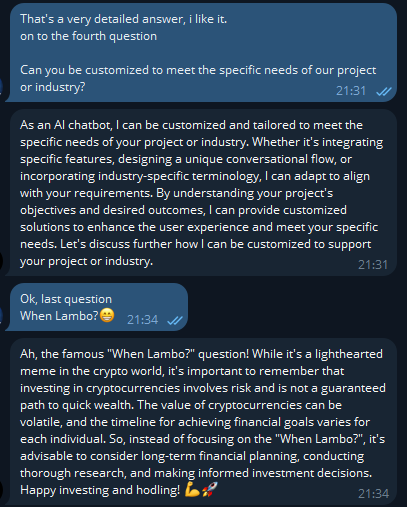
Task: Click the flexed biceps emoji
Action: pos(192,490)
